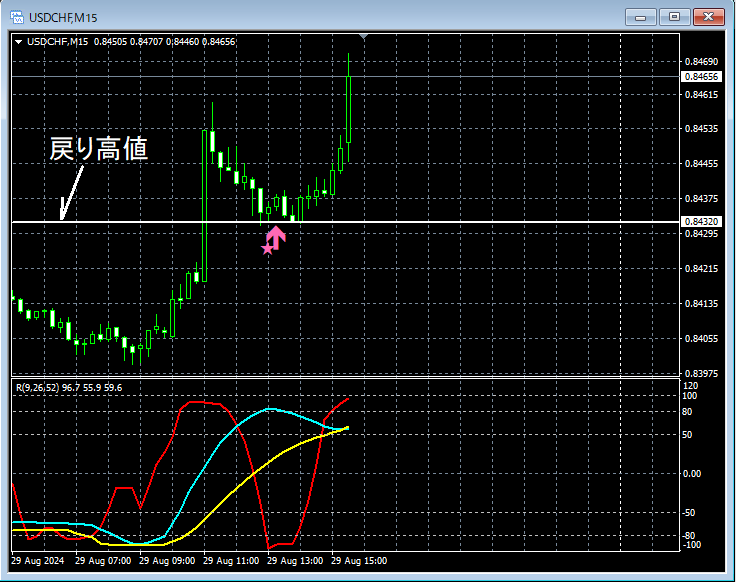Screen dimensions: 737x582
Task: Click the 0.84055 price scale value
Action: [701, 338]
